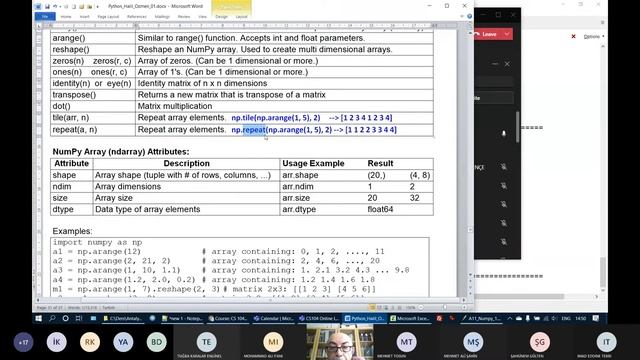Click the 'transpose()' table cell
This screenshot has width=640, height=360.
pyautogui.click(x=93, y=95)
